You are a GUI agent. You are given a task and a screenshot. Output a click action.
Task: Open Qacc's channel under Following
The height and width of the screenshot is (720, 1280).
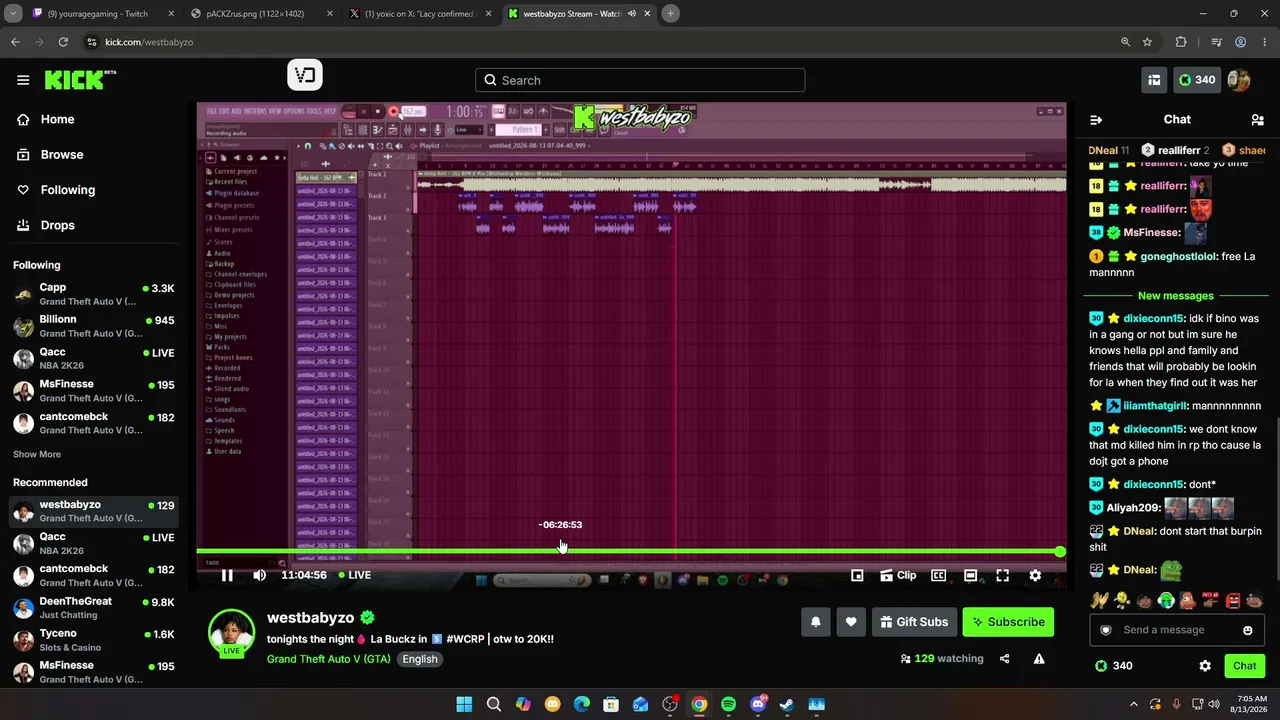click(93, 358)
